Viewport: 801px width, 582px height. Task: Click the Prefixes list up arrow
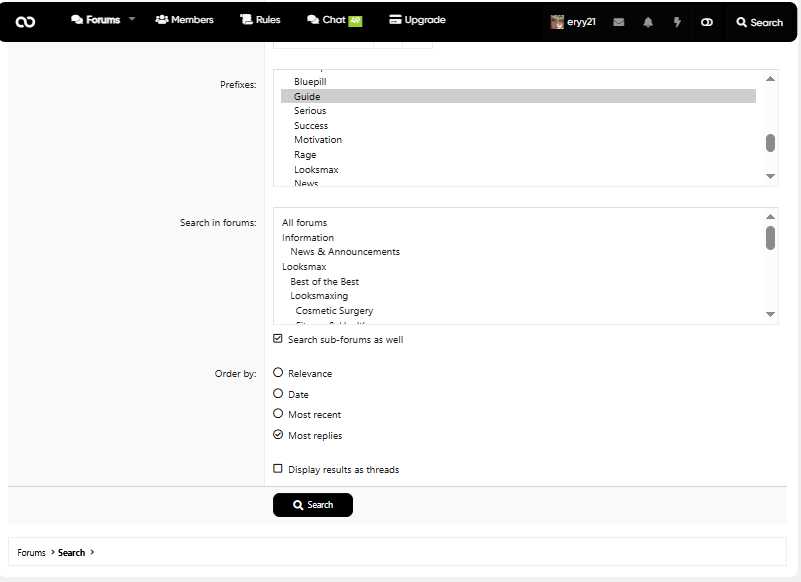pyautogui.click(x=770, y=79)
